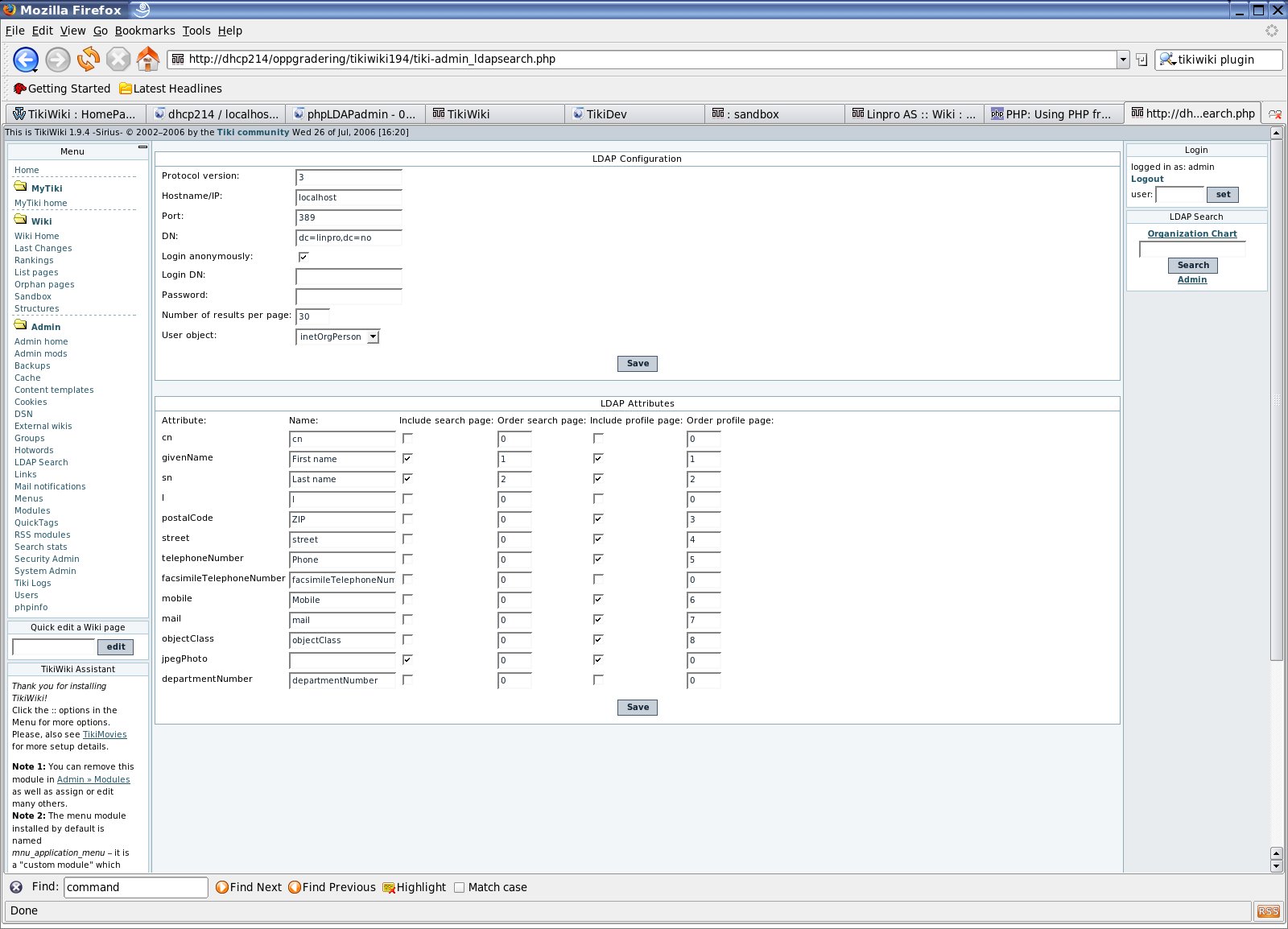The image size is (1288, 929).
Task: Click the Stop loading icon
Action: click(118, 59)
